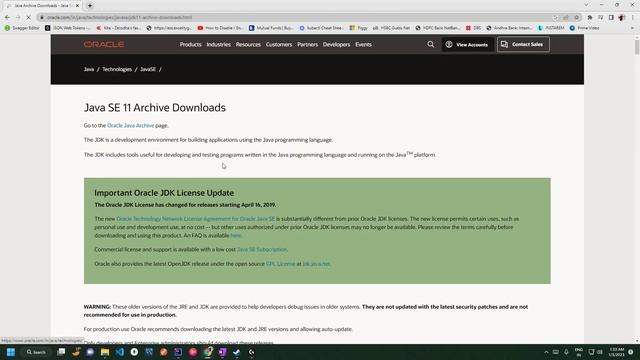640x360 pixels.
Task: Bookmark this page with the star icon
Action: (576, 17)
